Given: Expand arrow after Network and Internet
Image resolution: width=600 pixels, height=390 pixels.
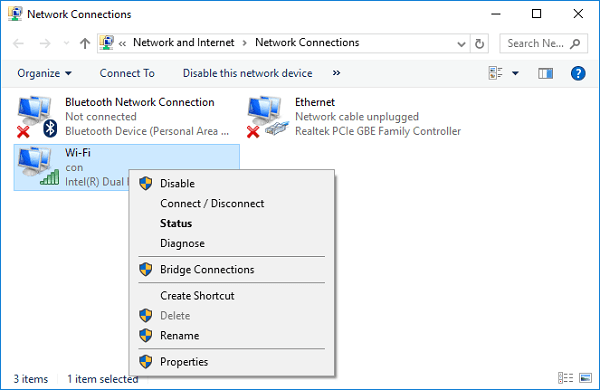Looking at the screenshot, I should (245, 43).
